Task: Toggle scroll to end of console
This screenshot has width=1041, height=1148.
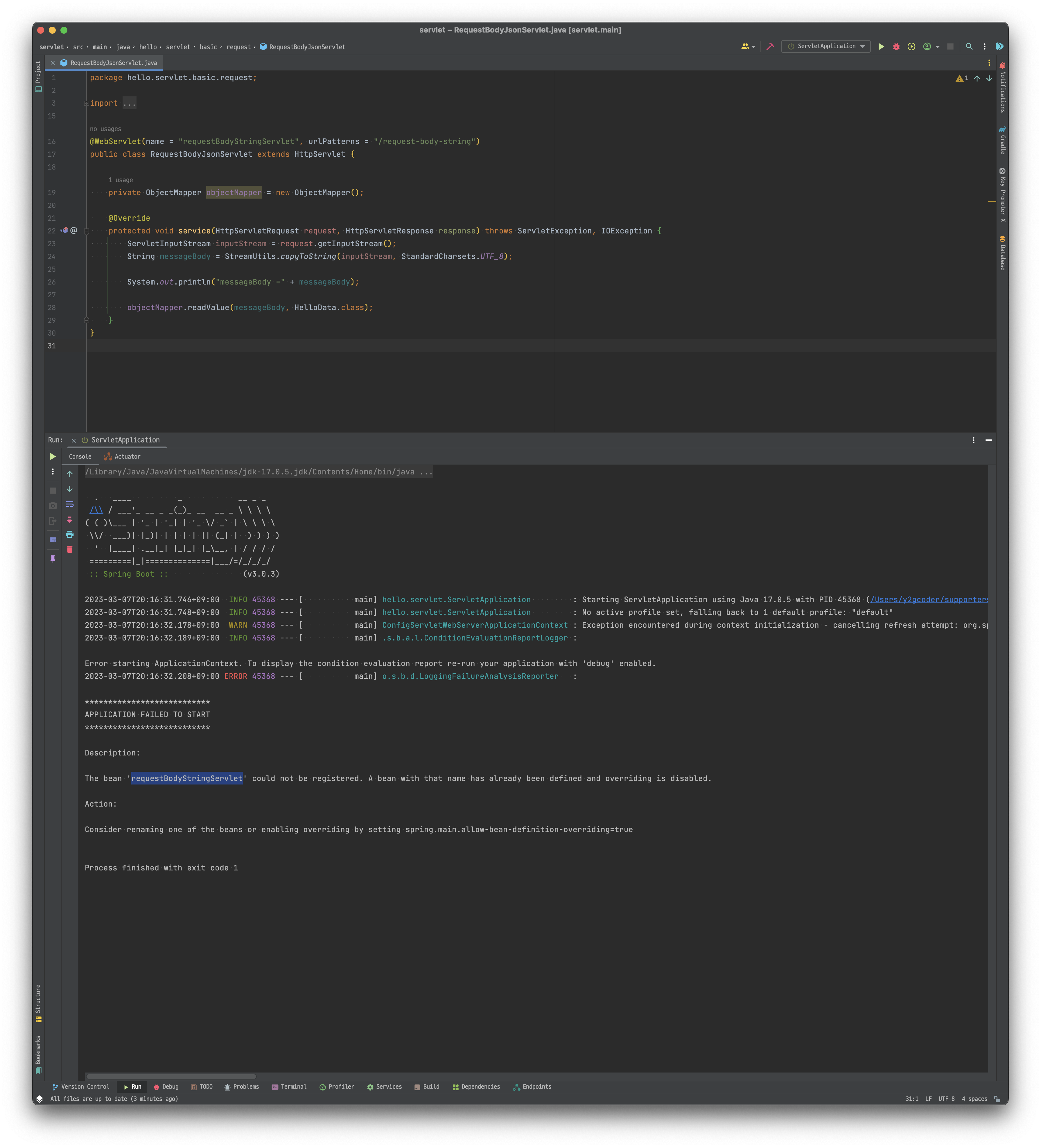Action: tap(69, 519)
